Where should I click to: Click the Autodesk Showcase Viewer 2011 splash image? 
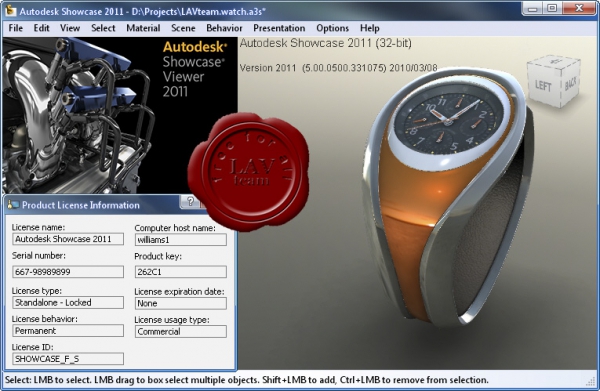click(120, 115)
